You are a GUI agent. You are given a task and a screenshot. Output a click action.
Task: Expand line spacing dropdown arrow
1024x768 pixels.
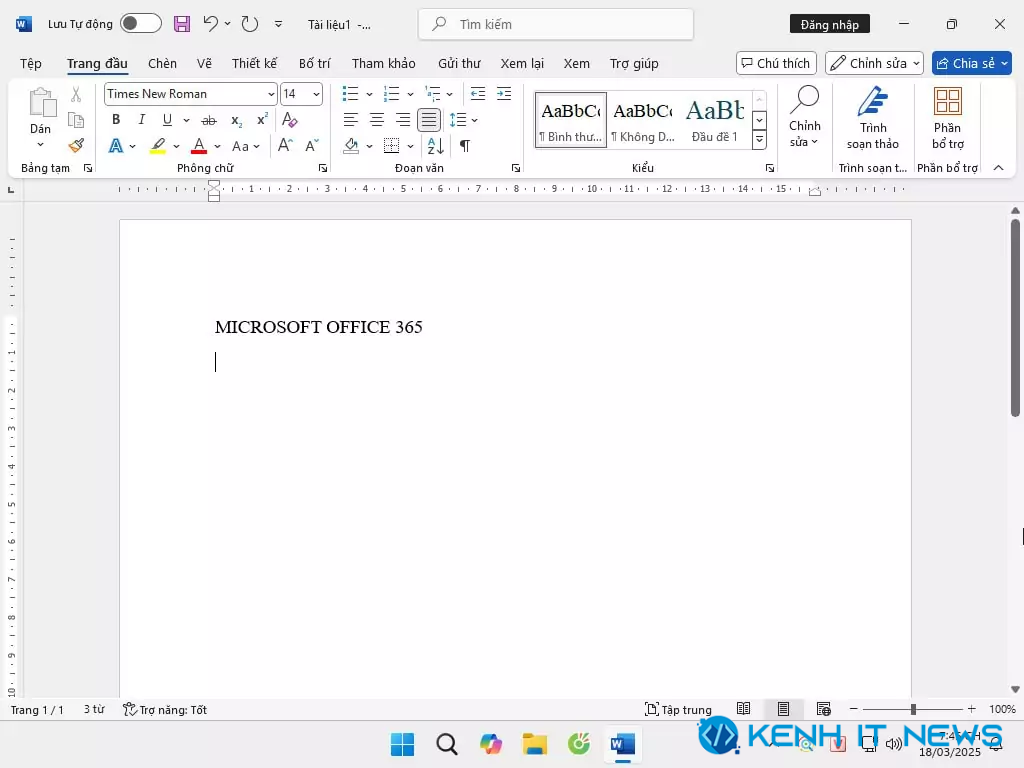pos(474,120)
